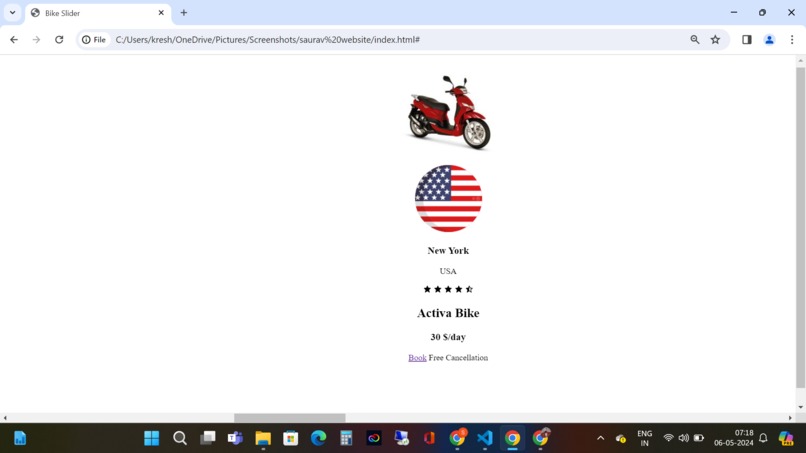The image size is (806, 453).
Task: Open the Windows Start menu
Action: click(x=152, y=438)
